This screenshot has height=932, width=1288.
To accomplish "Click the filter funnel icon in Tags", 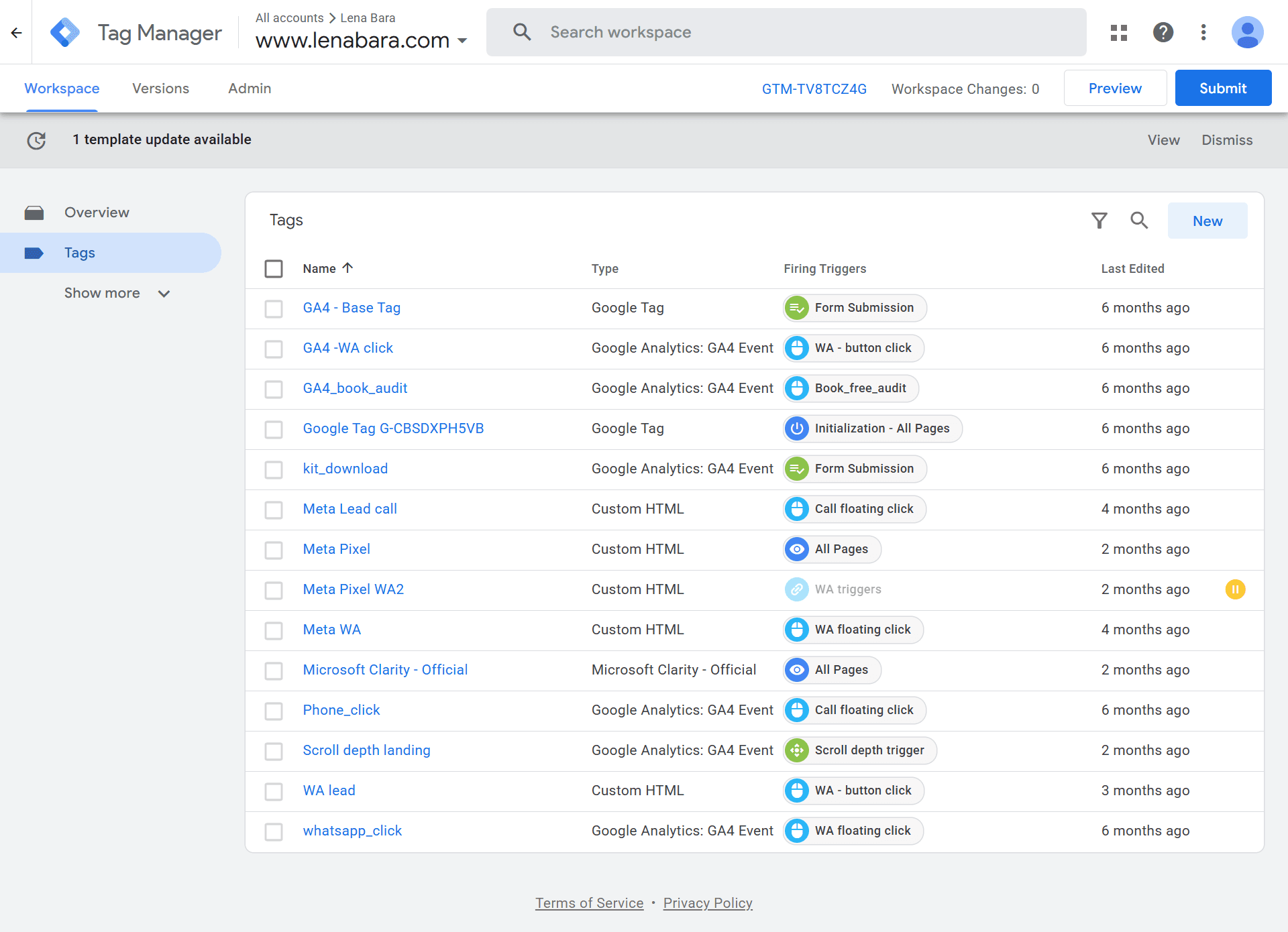I will point(1099,221).
